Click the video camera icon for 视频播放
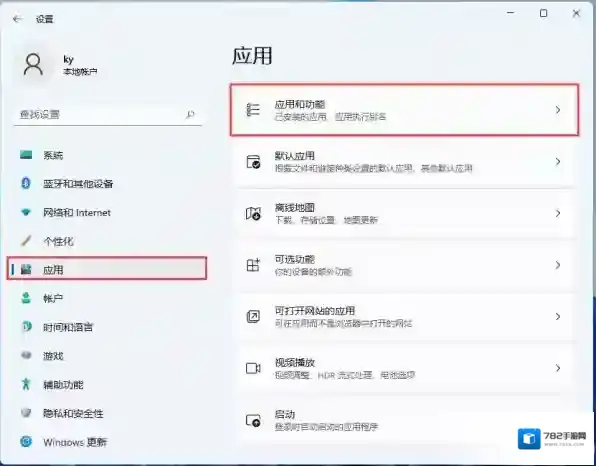596x466 pixels. 253,368
